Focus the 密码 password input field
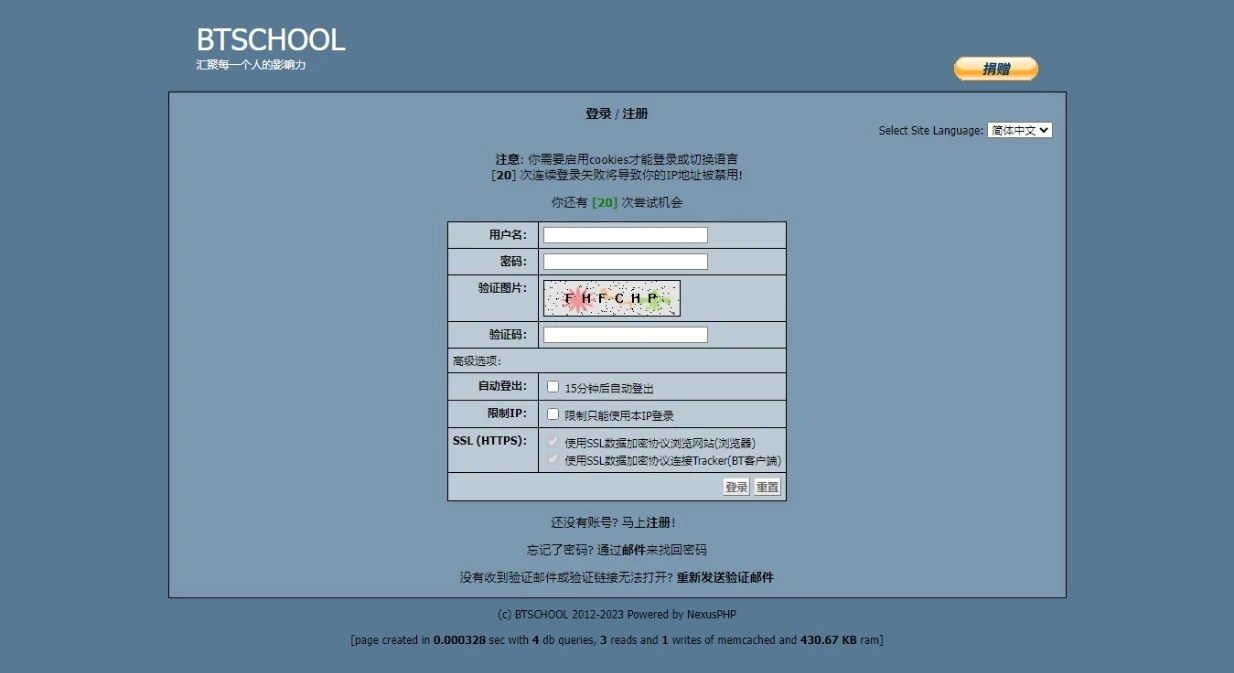 pos(625,262)
